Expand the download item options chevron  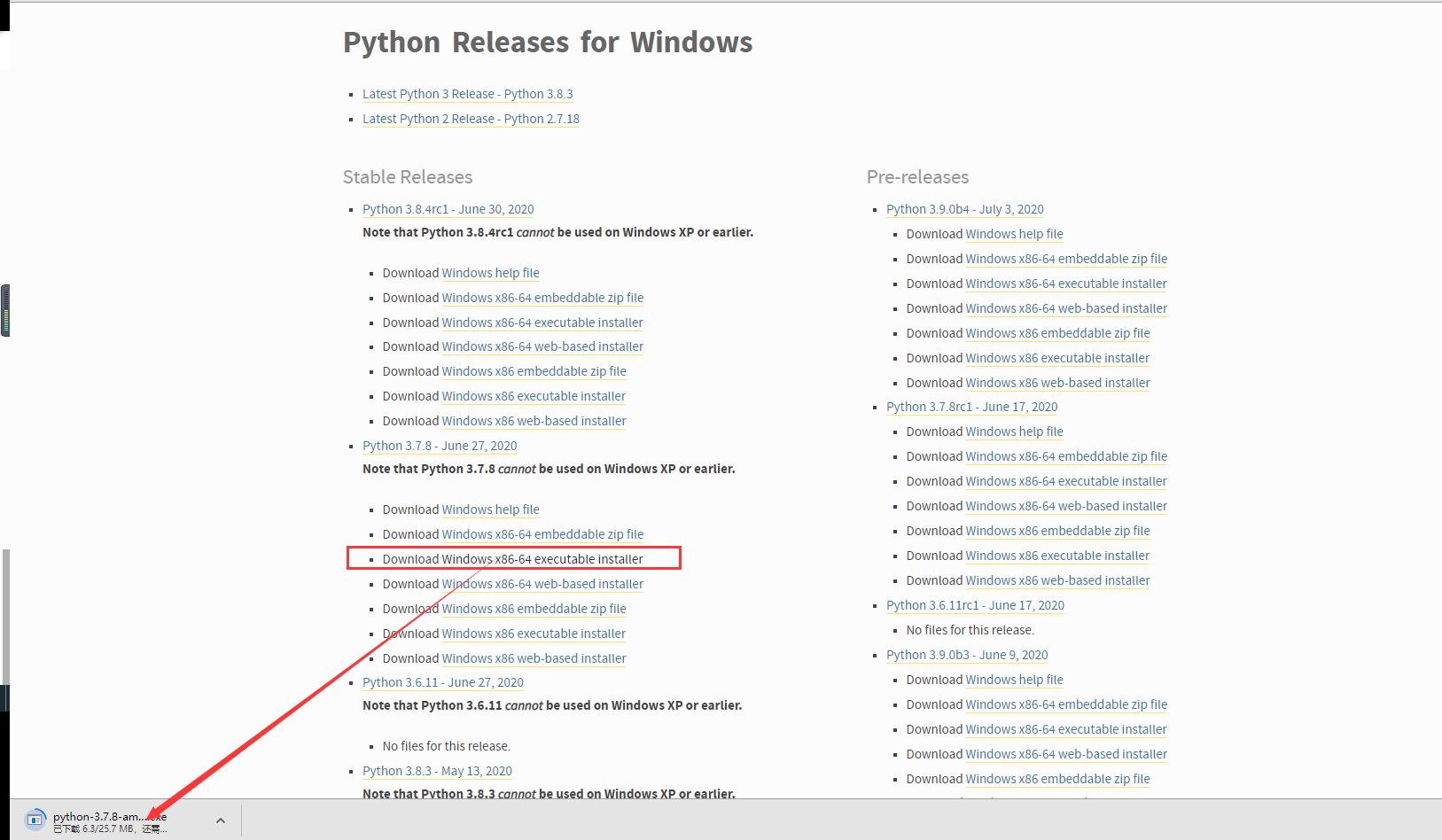tap(221, 821)
